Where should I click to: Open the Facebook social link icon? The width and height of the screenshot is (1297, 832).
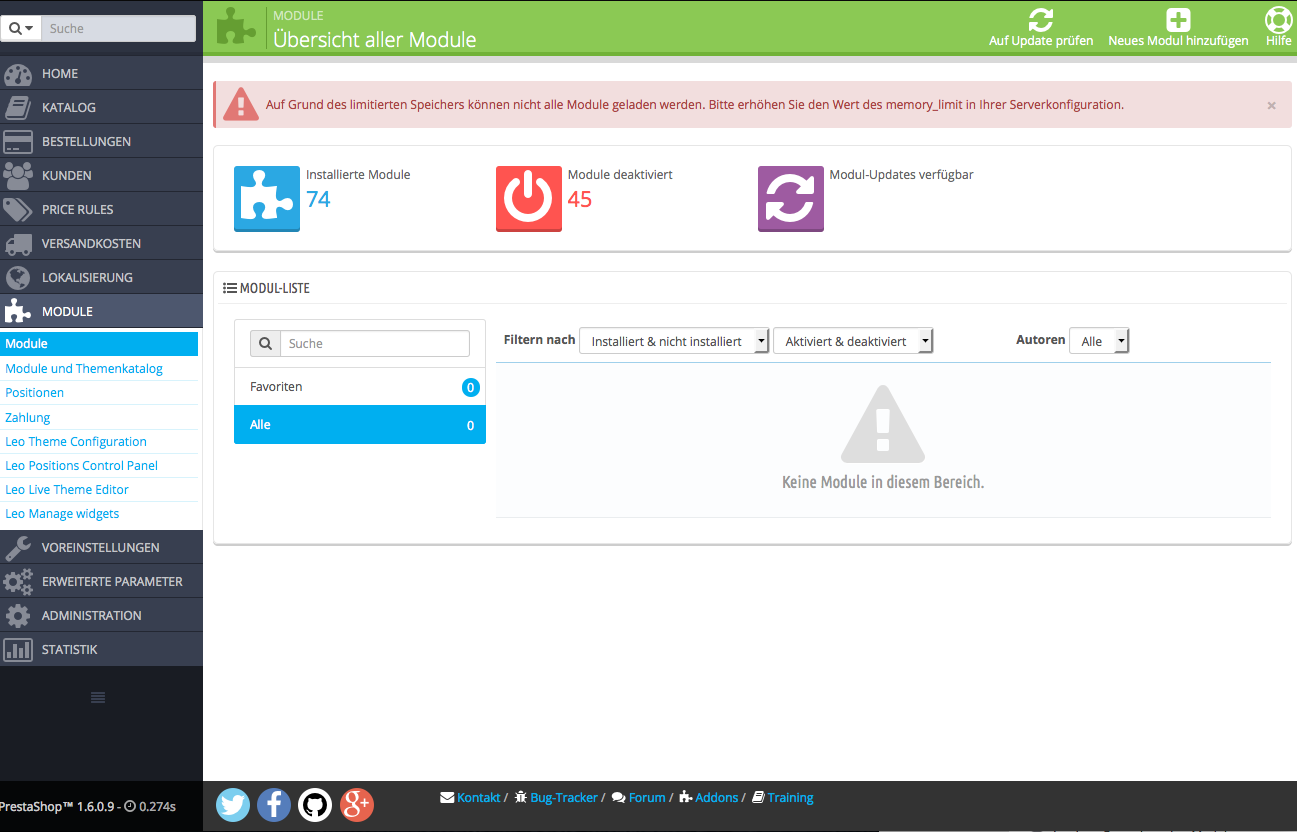point(274,804)
